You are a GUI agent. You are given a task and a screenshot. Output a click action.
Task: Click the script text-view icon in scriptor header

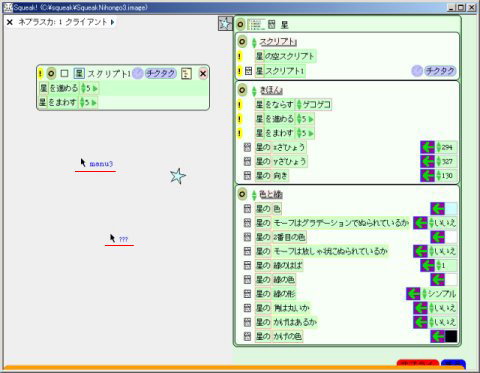click(186, 74)
